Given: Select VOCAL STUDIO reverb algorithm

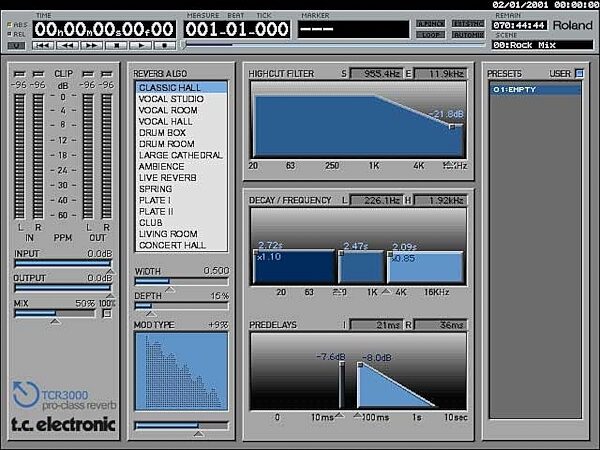Looking at the screenshot, I should pyautogui.click(x=181, y=99).
